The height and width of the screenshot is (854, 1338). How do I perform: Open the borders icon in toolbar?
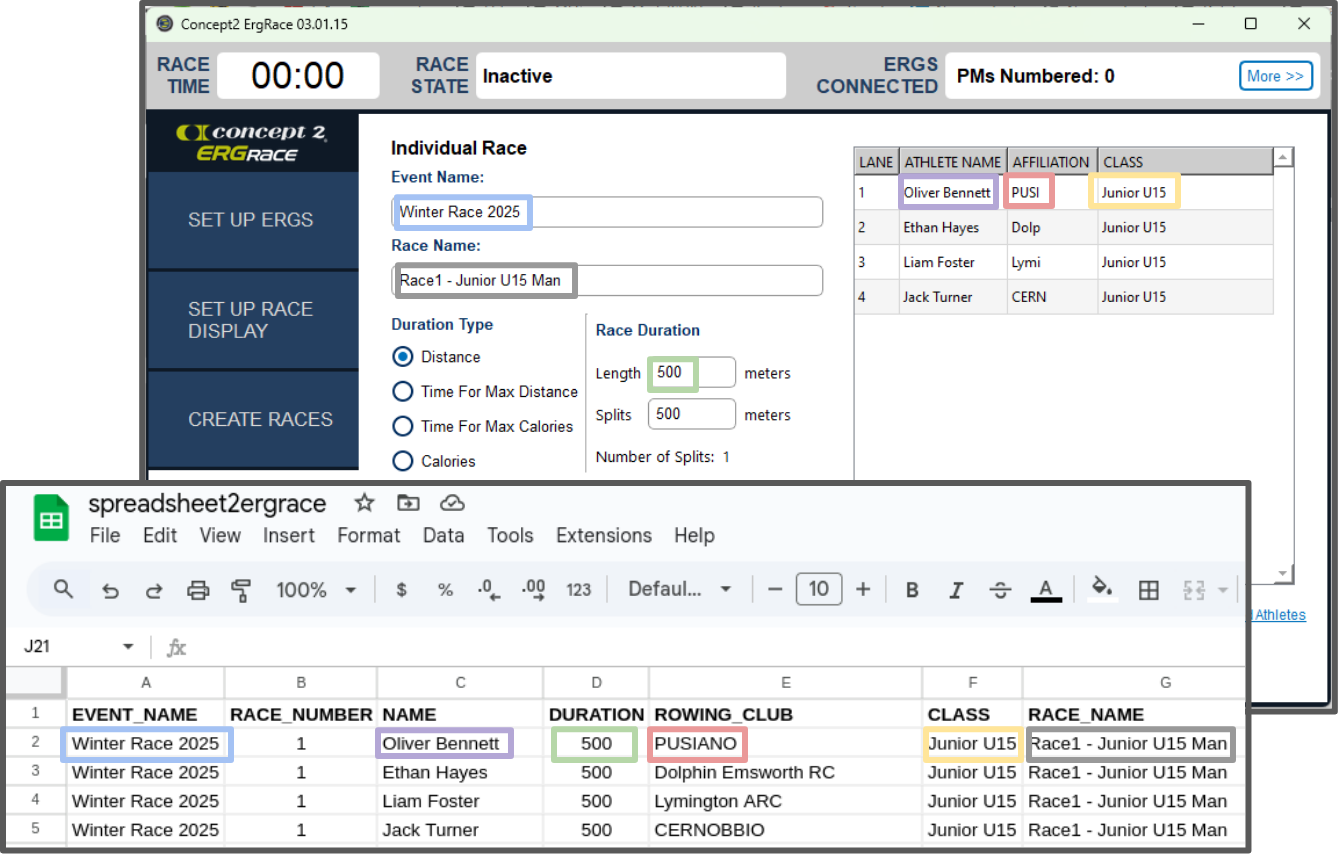(1149, 590)
